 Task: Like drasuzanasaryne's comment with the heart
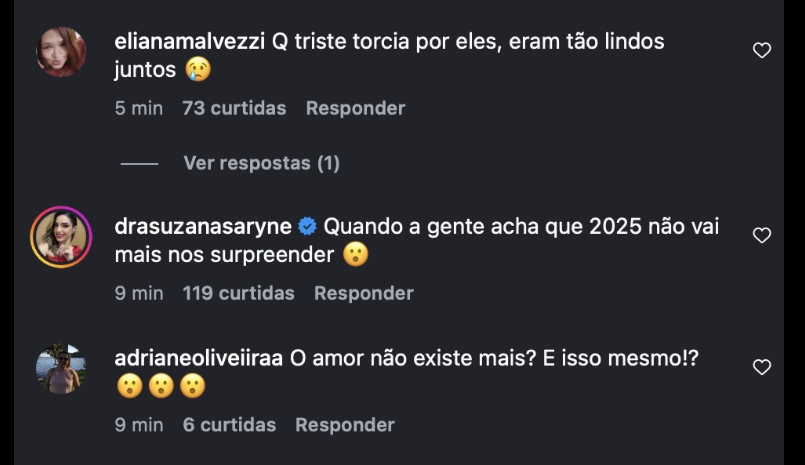click(x=762, y=236)
